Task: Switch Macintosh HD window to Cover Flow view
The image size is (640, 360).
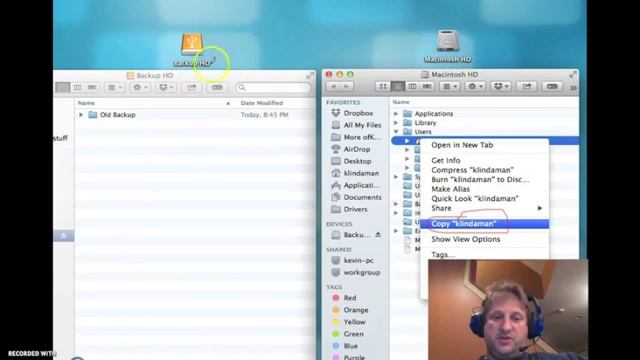Action: pyautogui.click(x=427, y=87)
